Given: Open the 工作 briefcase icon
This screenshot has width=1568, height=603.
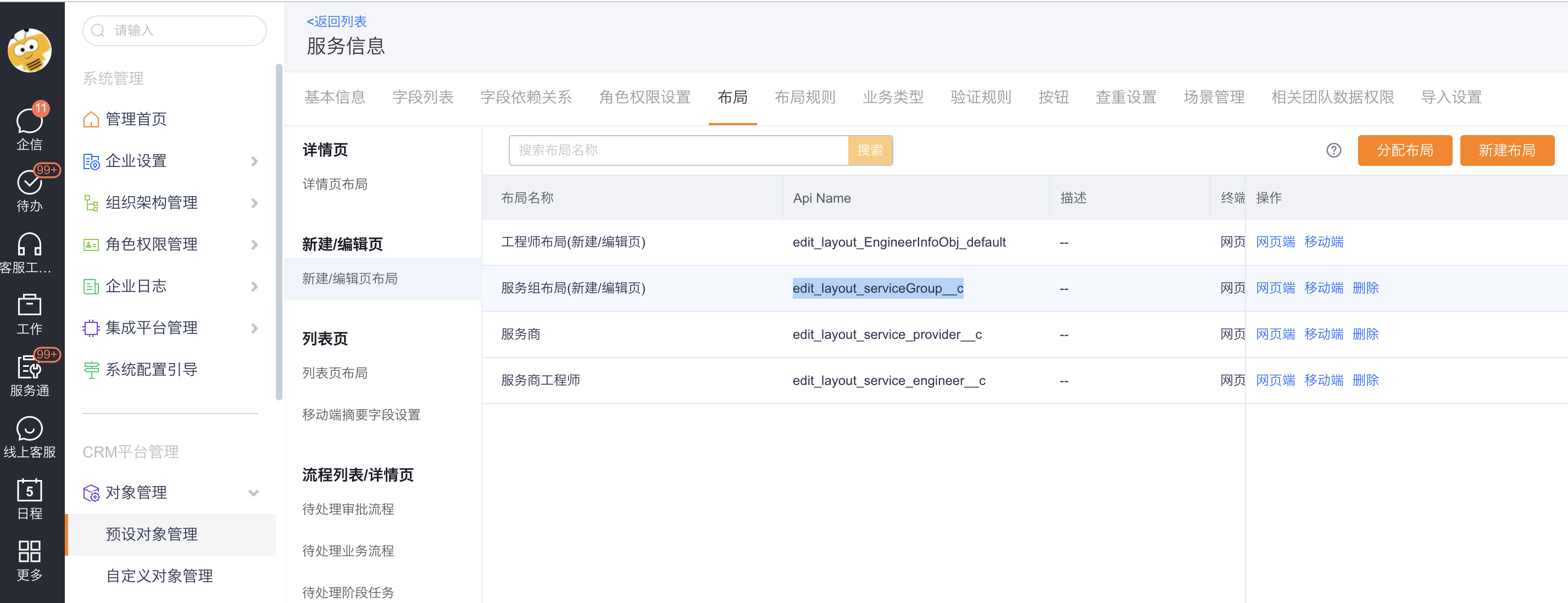Looking at the screenshot, I should tap(29, 305).
